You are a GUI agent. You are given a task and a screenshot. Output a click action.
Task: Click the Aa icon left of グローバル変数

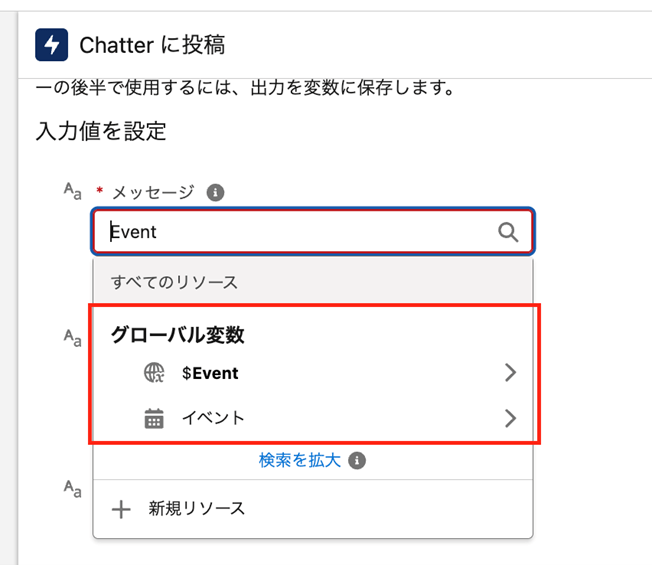(x=72, y=337)
